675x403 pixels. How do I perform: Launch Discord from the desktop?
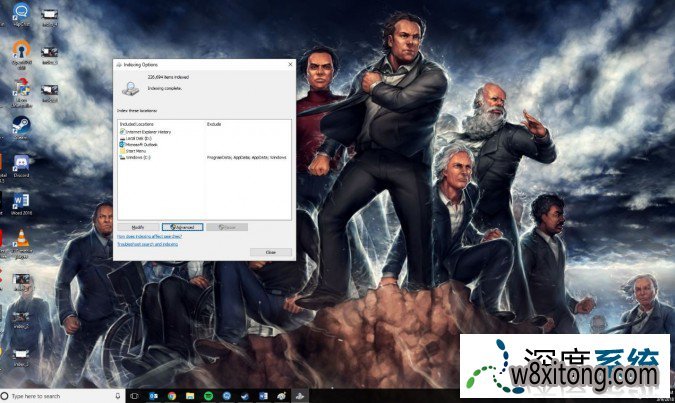(x=21, y=163)
